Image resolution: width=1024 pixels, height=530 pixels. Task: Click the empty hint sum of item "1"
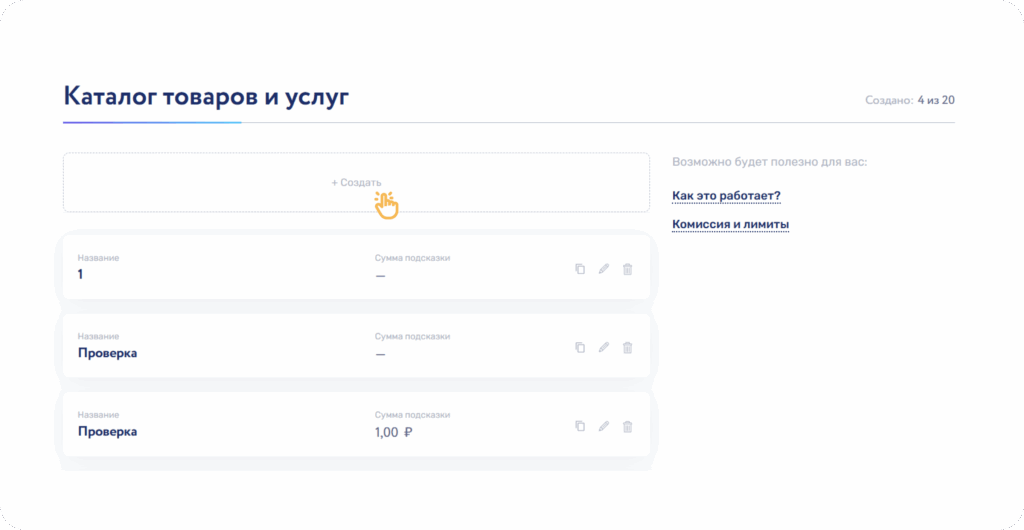point(380,275)
